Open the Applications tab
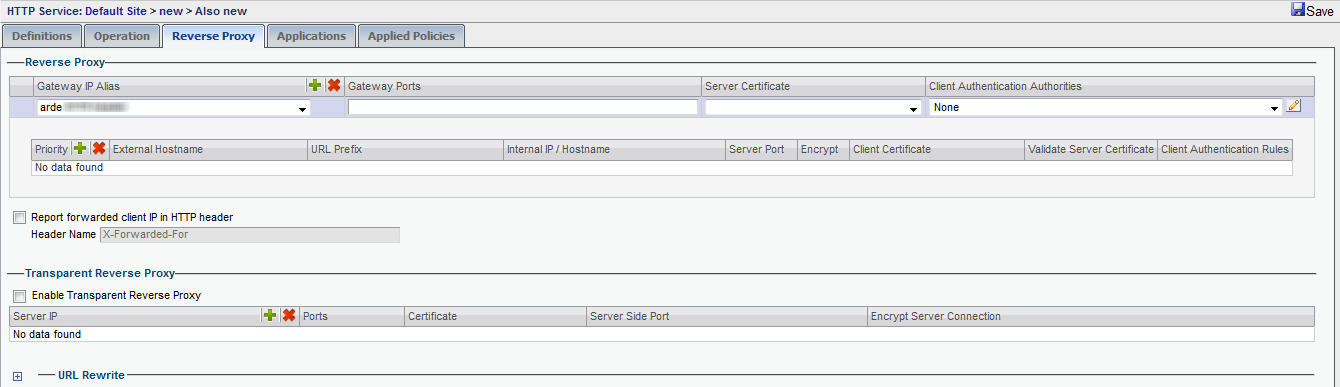The height and width of the screenshot is (387, 1340). pos(311,36)
